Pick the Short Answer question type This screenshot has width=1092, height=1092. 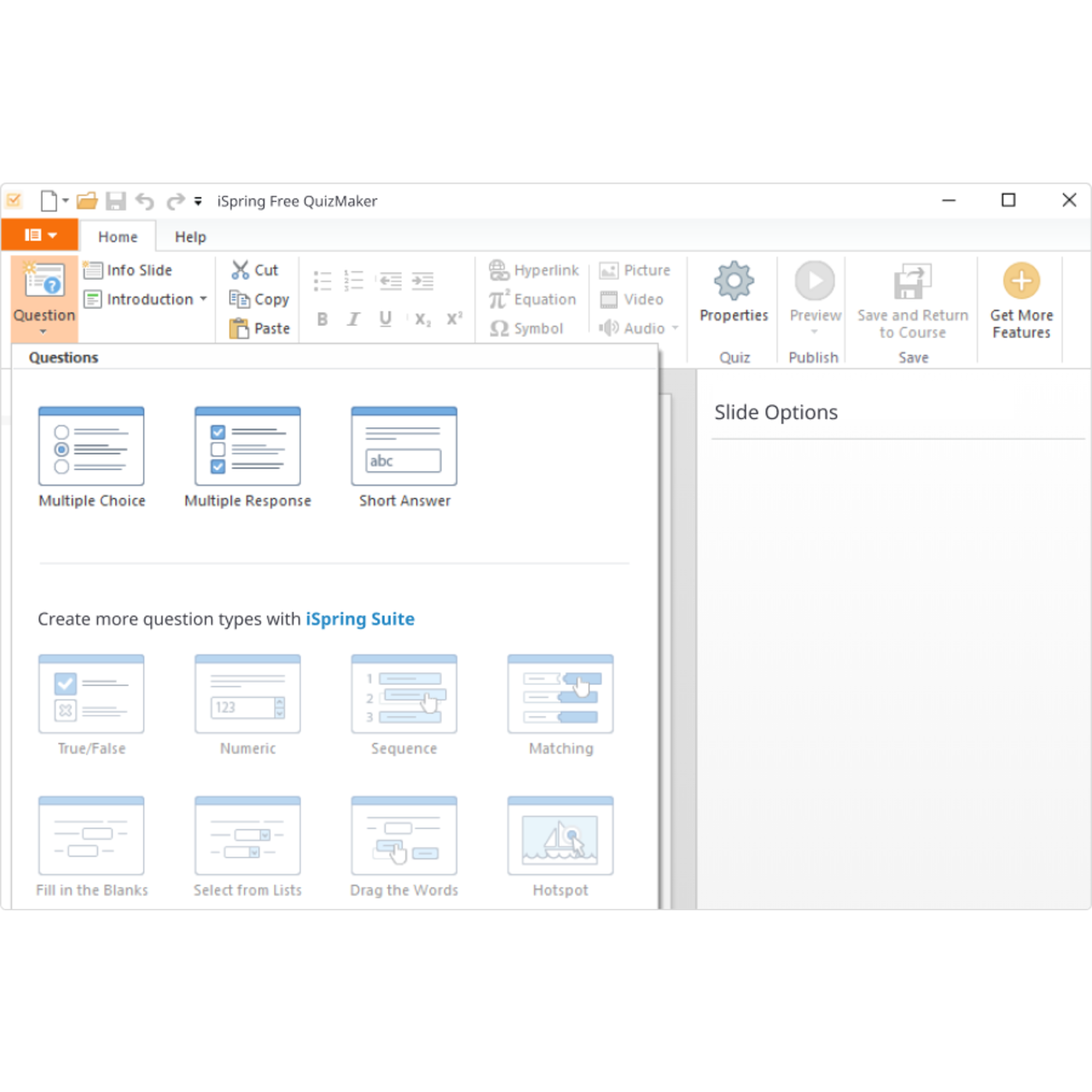pos(404,447)
